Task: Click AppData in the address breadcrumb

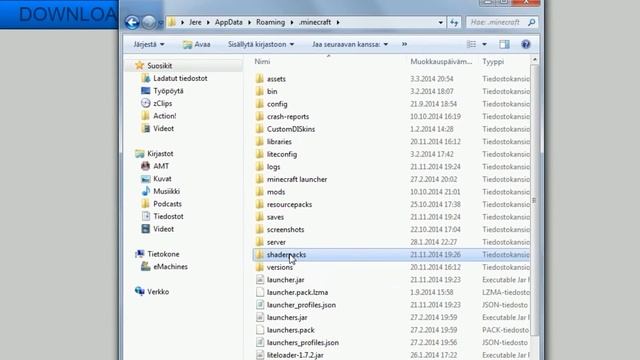Action: pos(228,22)
